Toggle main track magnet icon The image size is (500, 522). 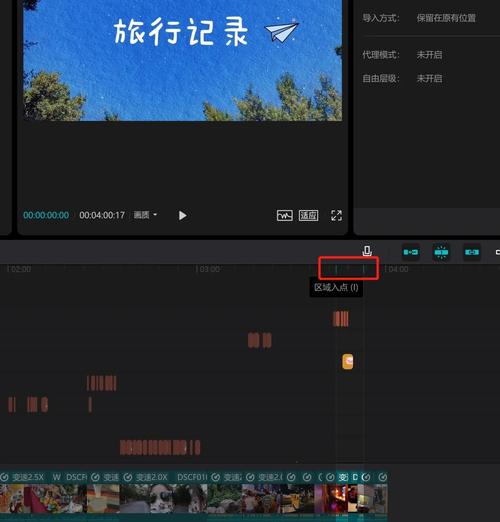(411, 252)
